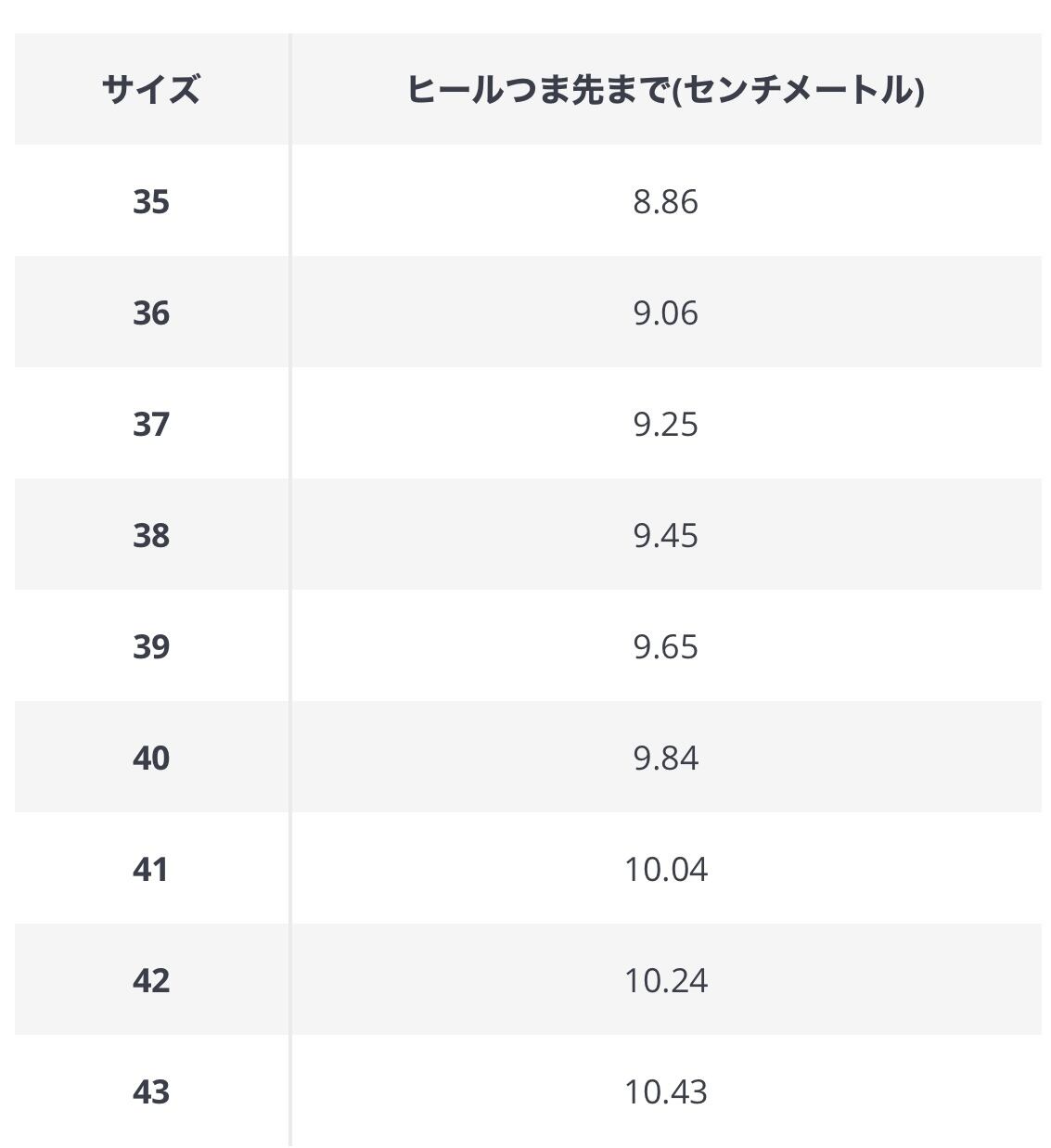Viewport: 1051px width, 1148px height.
Task: Select the 10.43 measurement cell
Action: 665,1091
